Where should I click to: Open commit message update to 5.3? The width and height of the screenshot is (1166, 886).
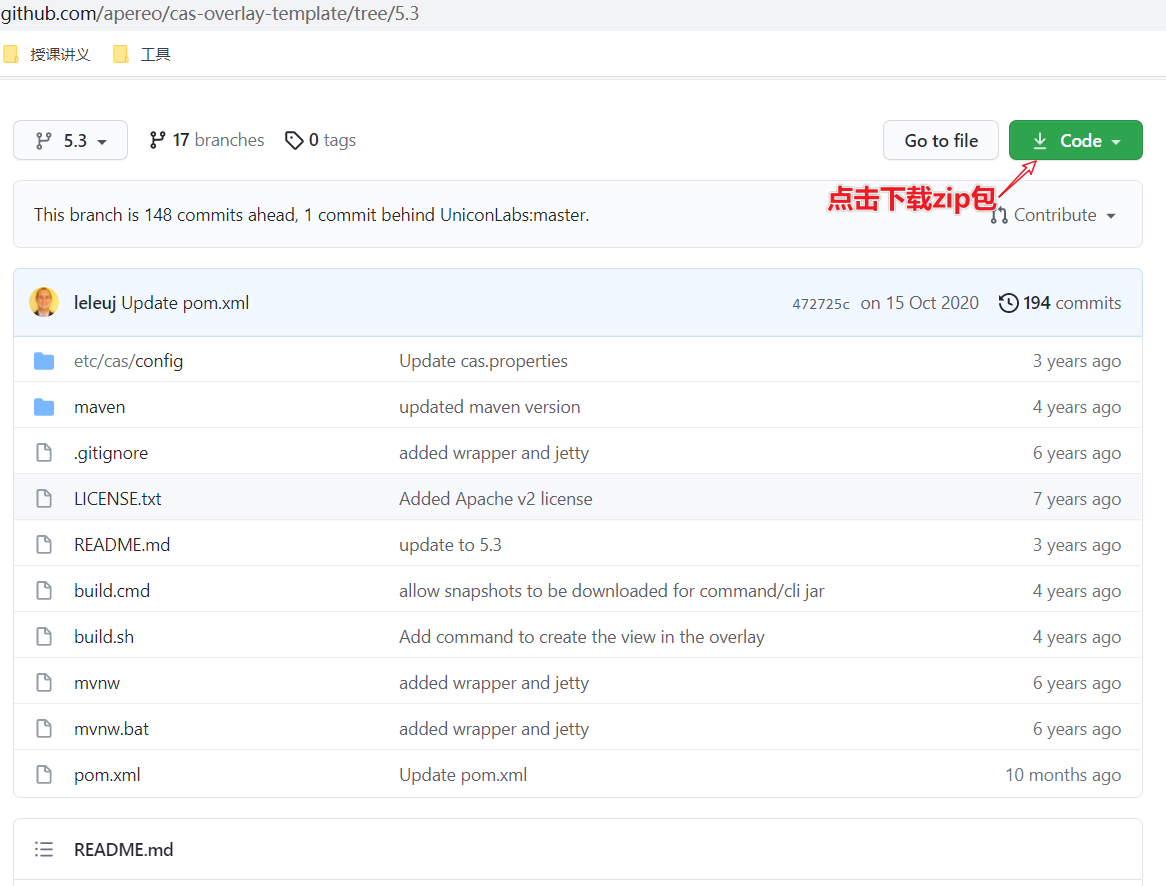[x=450, y=545]
